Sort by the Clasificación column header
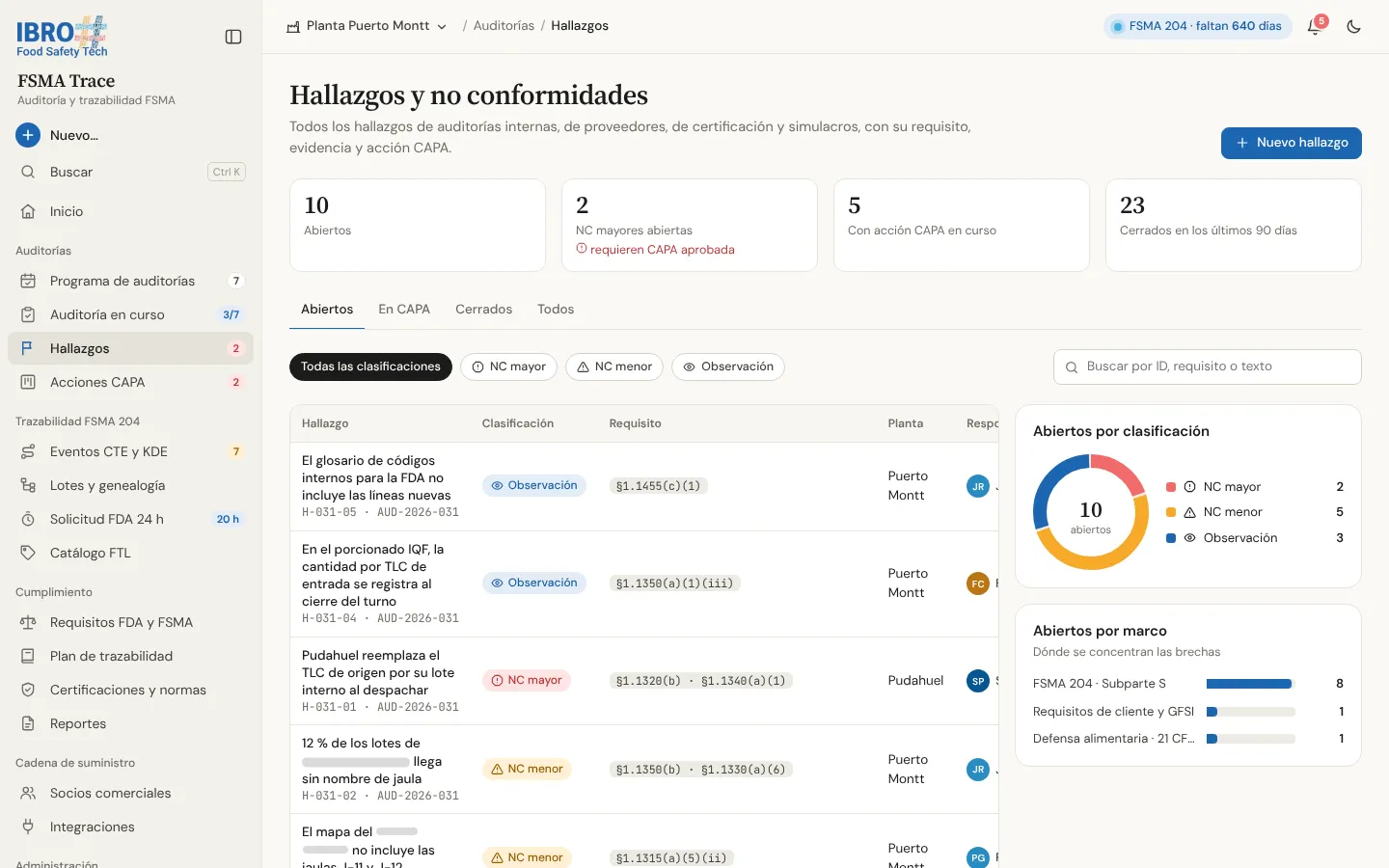Image resolution: width=1389 pixels, height=868 pixels. pyautogui.click(x=518, y=423)
